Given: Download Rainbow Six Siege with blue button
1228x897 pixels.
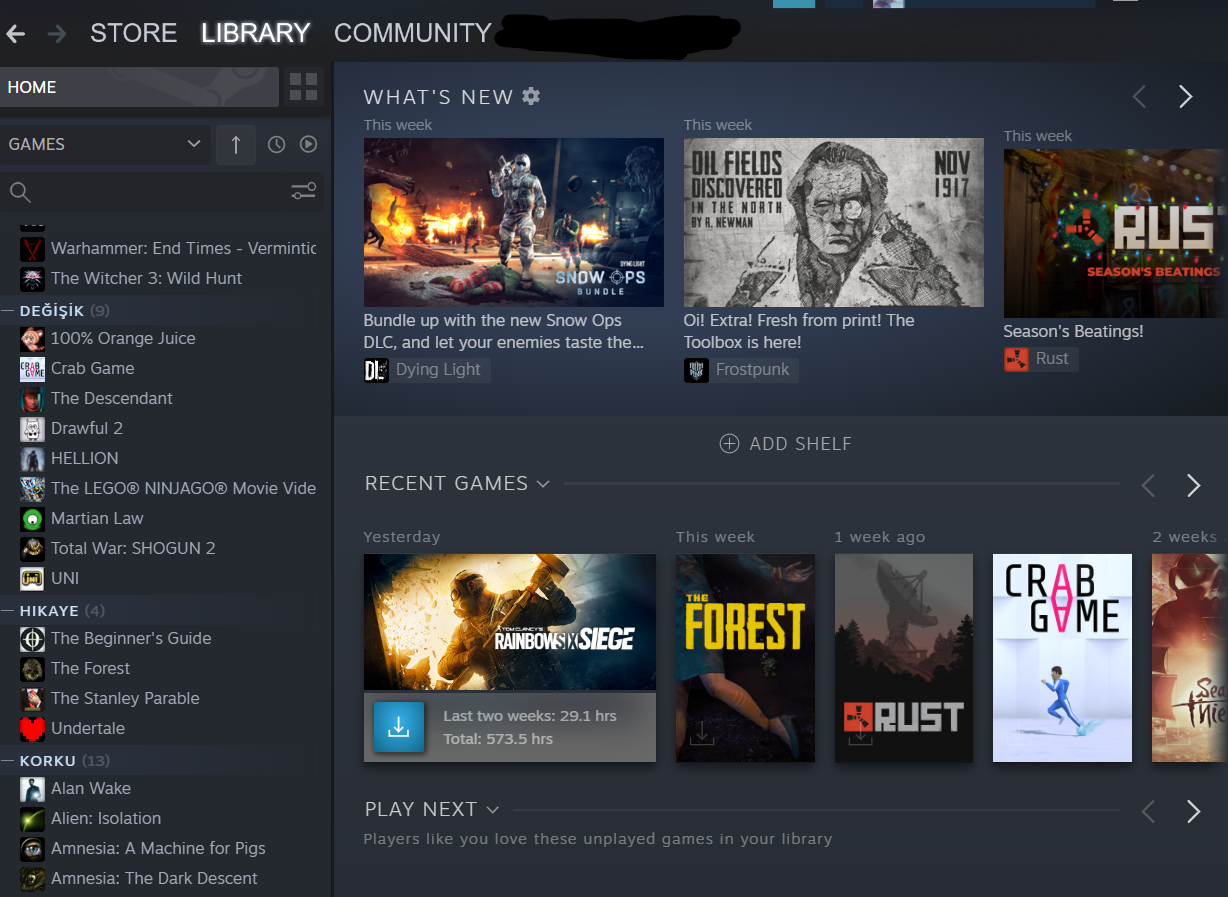Looking at the screenshot, I should 398,727.
